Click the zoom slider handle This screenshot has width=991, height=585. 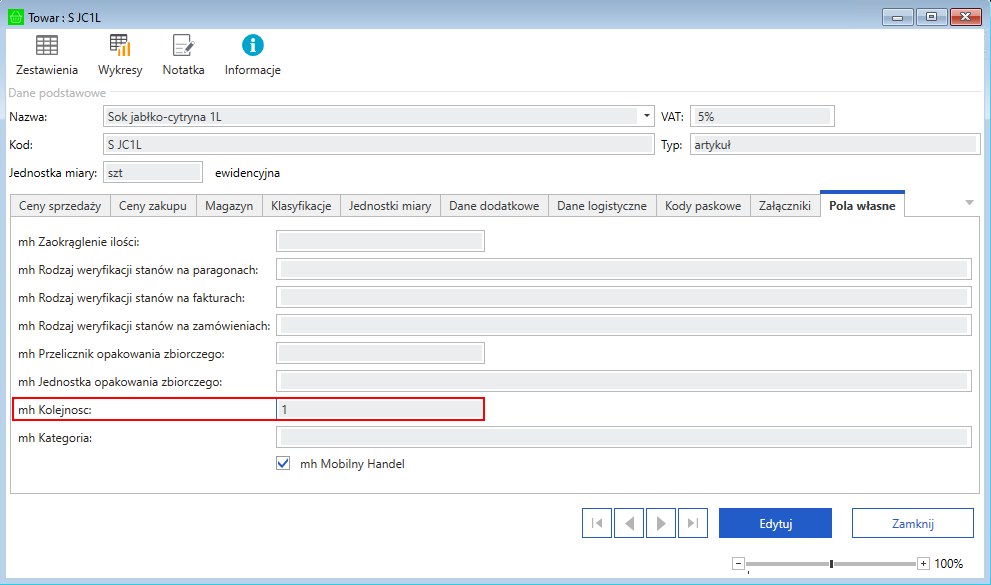831,564
